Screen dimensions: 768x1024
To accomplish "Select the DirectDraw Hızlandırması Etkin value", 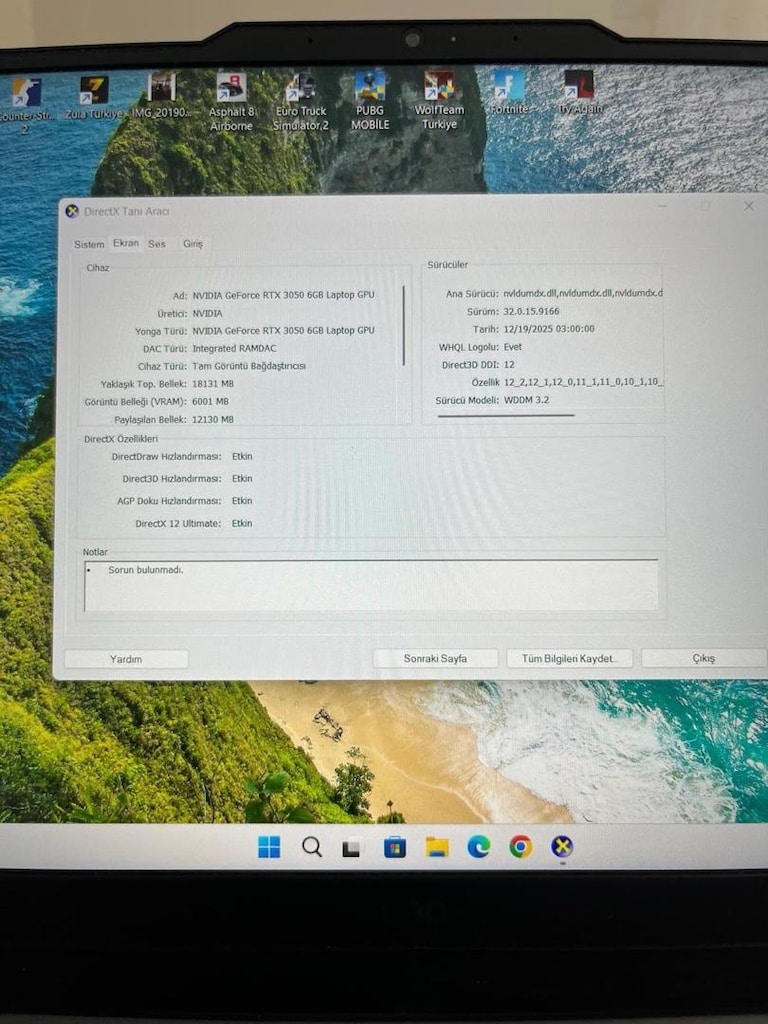I will [x=242, y=456].
